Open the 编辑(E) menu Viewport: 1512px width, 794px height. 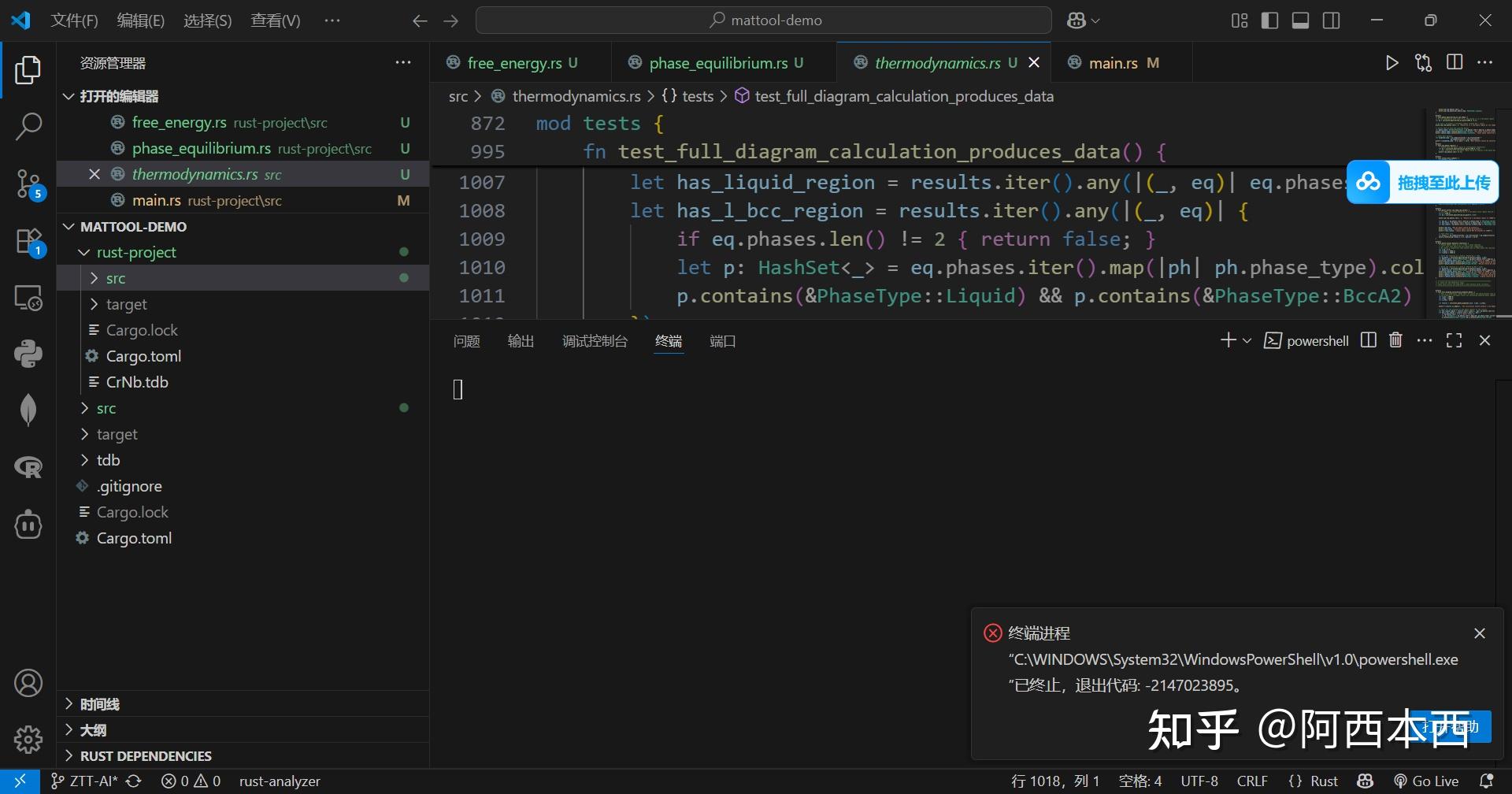tap(140, 20)
